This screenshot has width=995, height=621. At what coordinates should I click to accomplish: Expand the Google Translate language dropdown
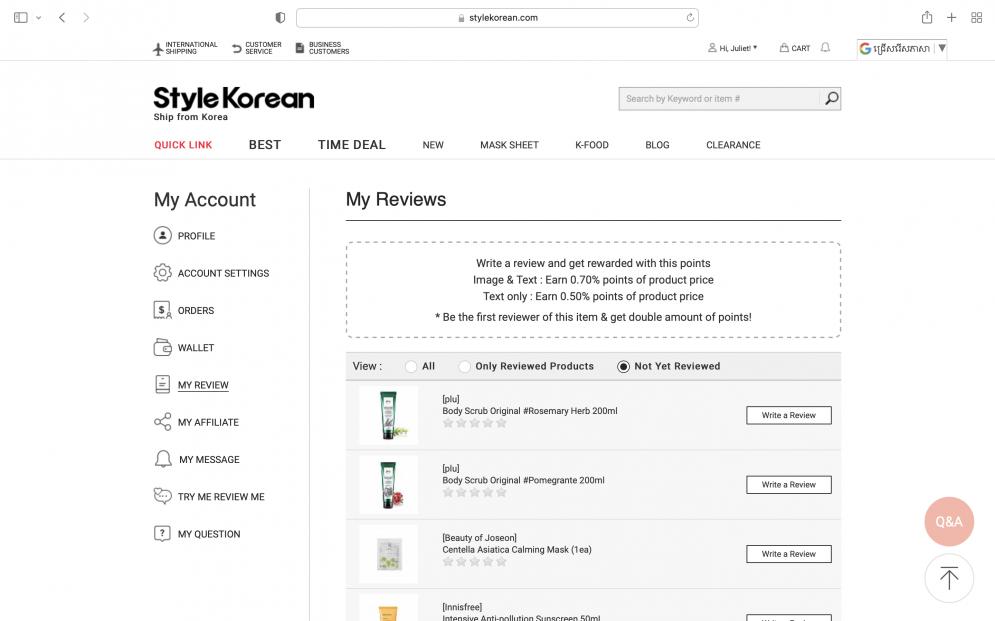tap(941, 47)
